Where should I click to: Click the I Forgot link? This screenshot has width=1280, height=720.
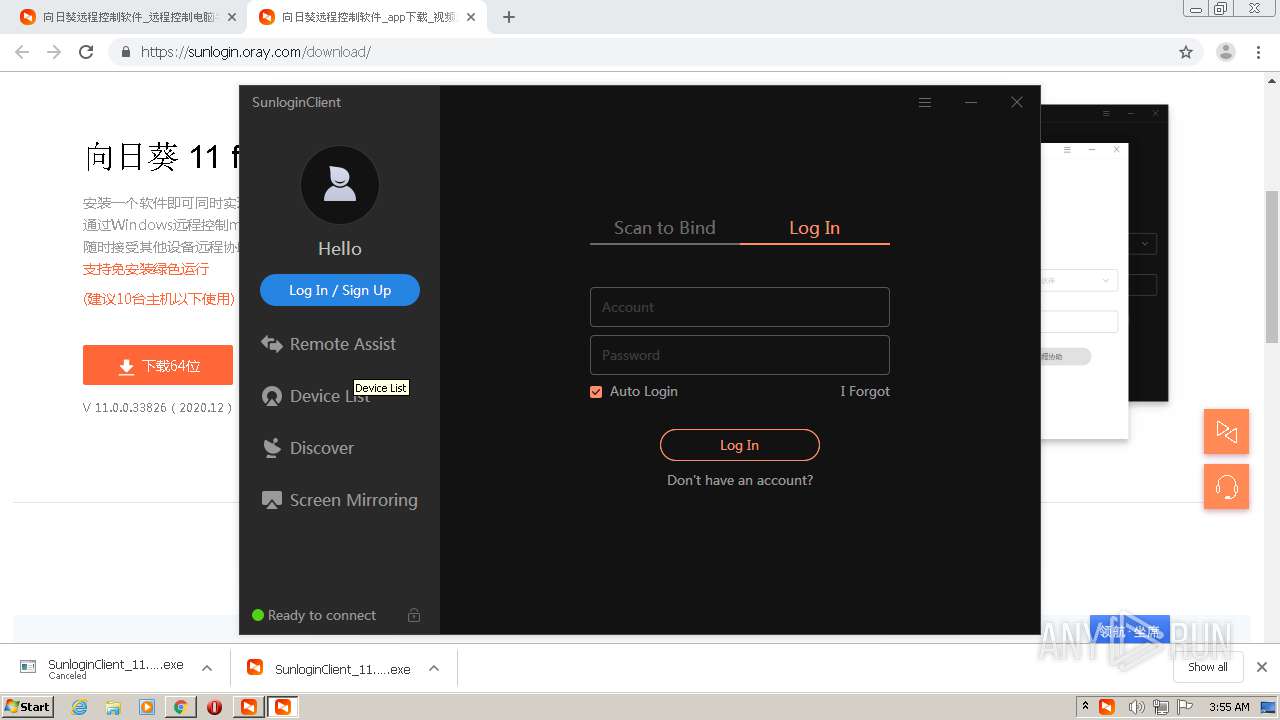[x=865, y=391]
